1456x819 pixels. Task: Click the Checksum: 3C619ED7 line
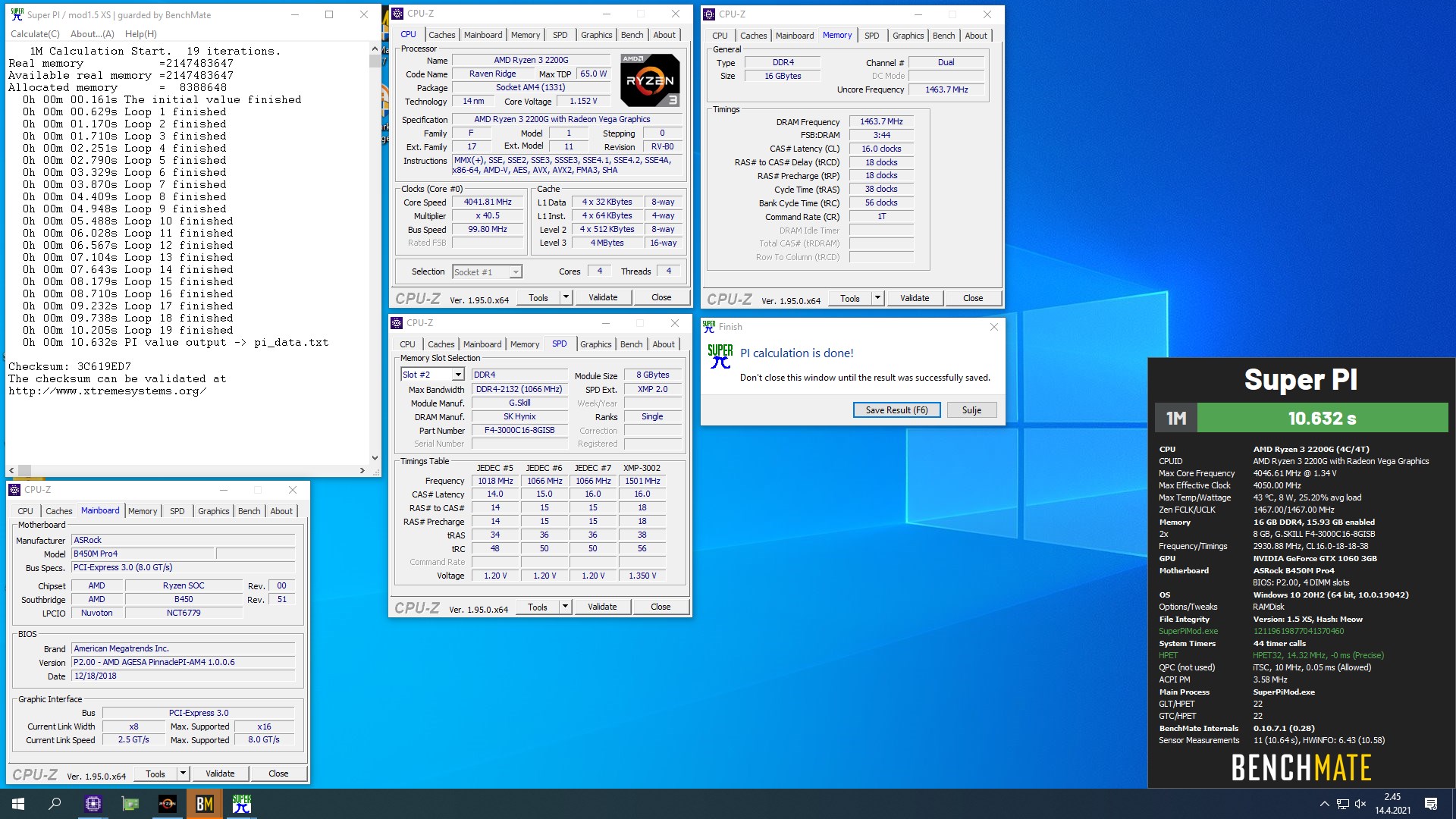pos(70,367)
